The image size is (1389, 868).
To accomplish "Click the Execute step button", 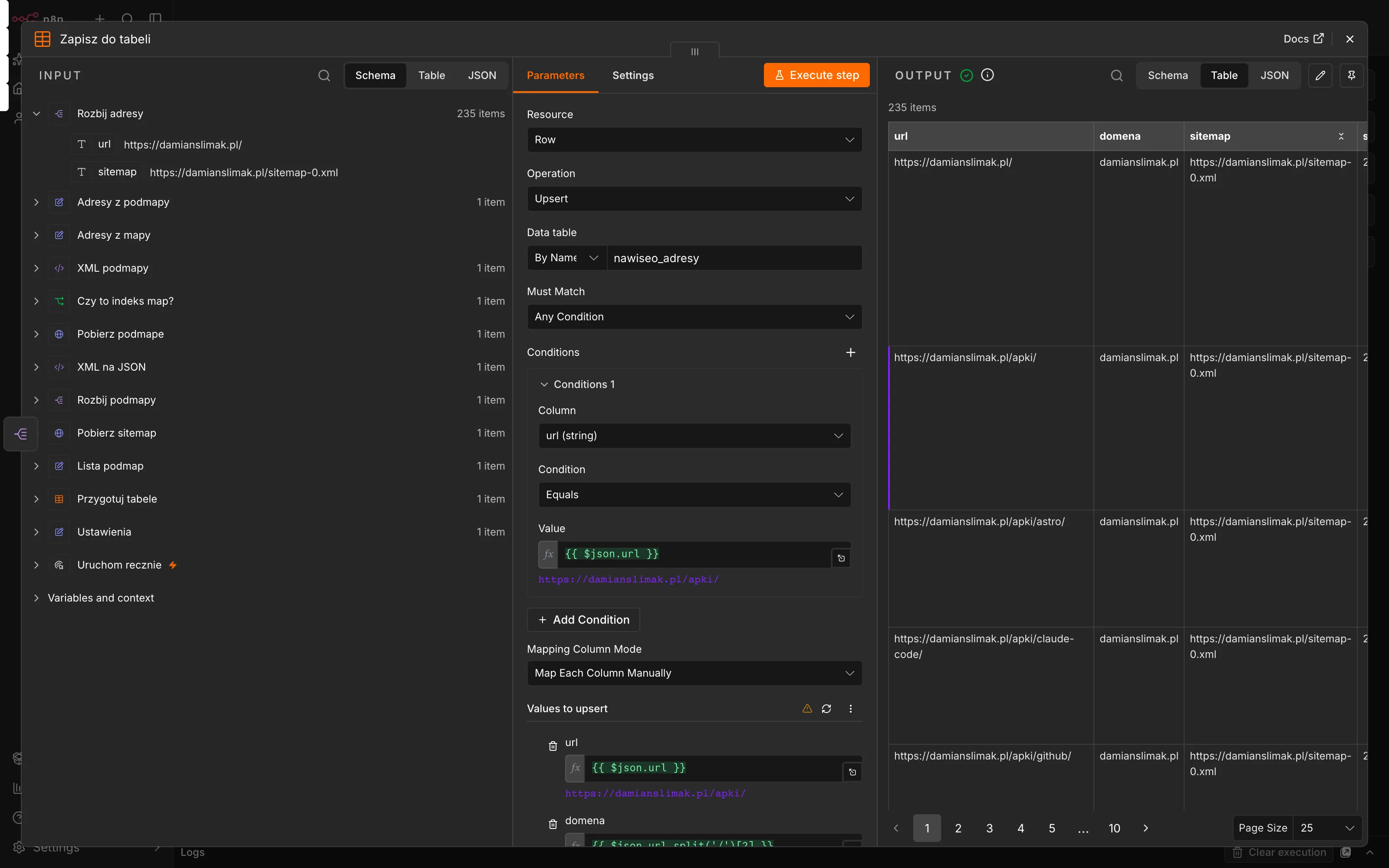I will click(x=816, y=75).
